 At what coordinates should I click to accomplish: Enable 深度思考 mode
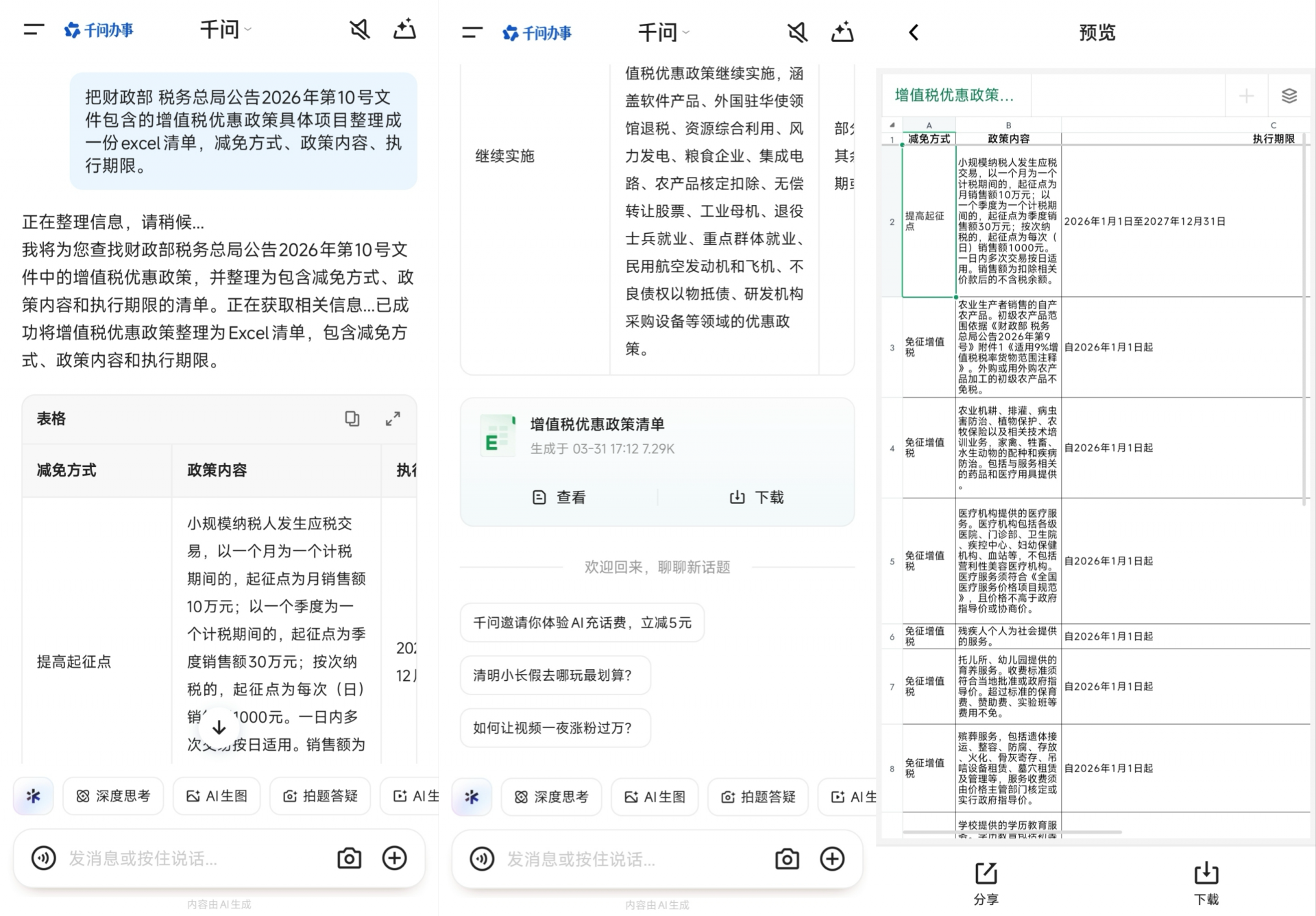click(x=112, y=796)
